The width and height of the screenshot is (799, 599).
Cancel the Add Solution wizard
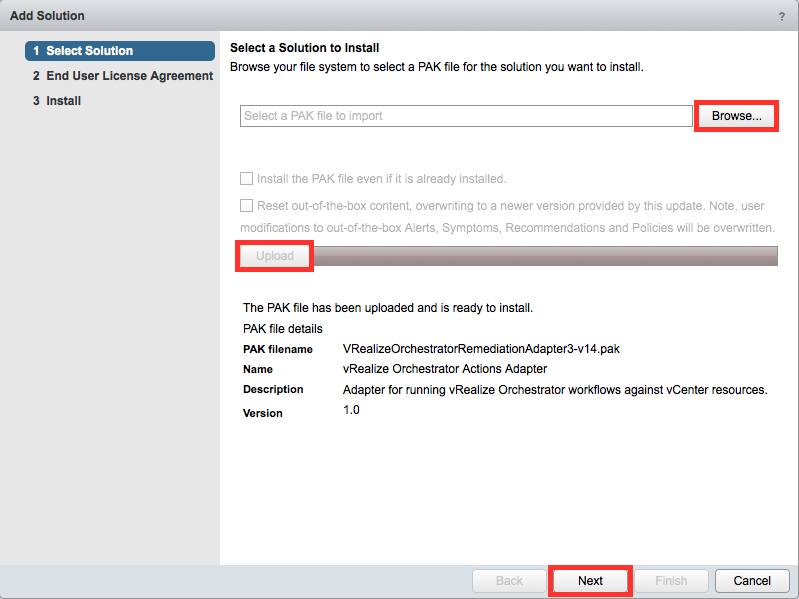tap(752, 581)
